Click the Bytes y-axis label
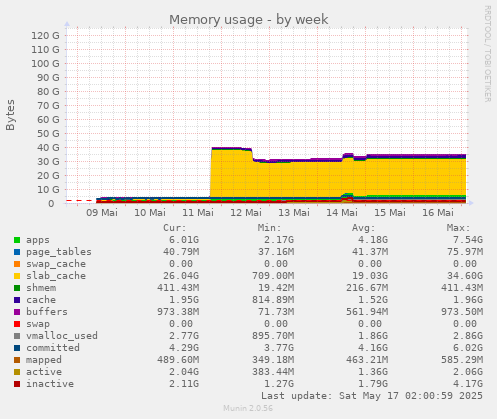This screenshot has height=419, width=497. point(10,115)
